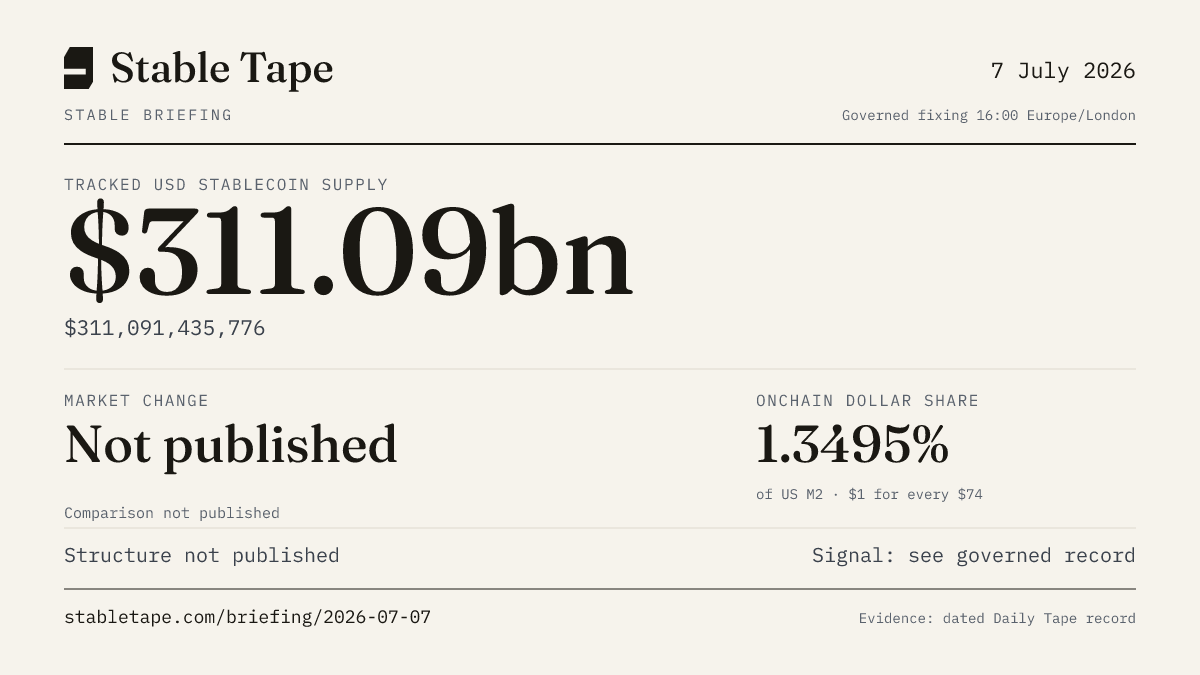Click the Structure not published text
1200x675 pixels.
[x=202, y=555]
